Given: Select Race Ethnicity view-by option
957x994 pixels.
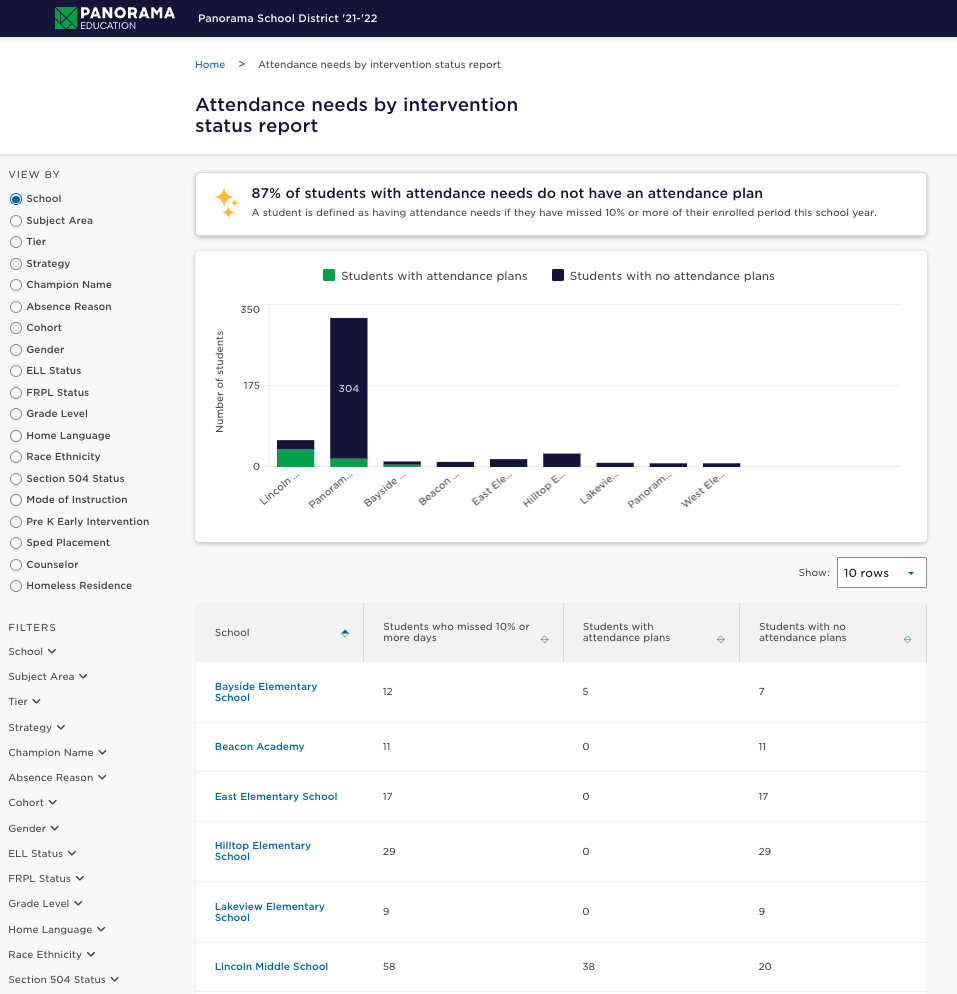Looking at the screenshot, I should pyautogui.click(x=16, y=457).
